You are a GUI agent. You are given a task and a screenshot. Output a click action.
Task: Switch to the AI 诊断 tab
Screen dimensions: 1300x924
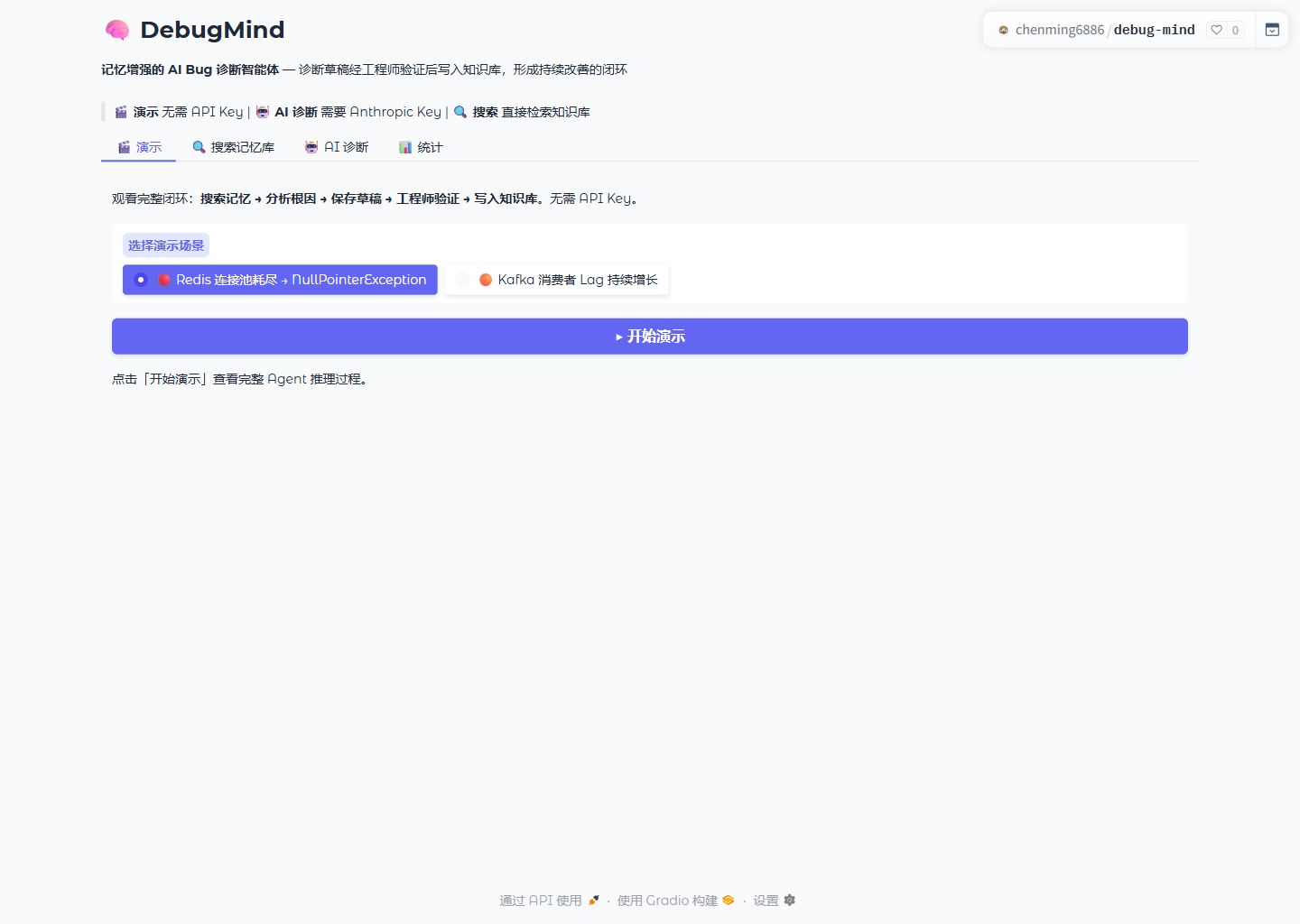tap(336, 147)
